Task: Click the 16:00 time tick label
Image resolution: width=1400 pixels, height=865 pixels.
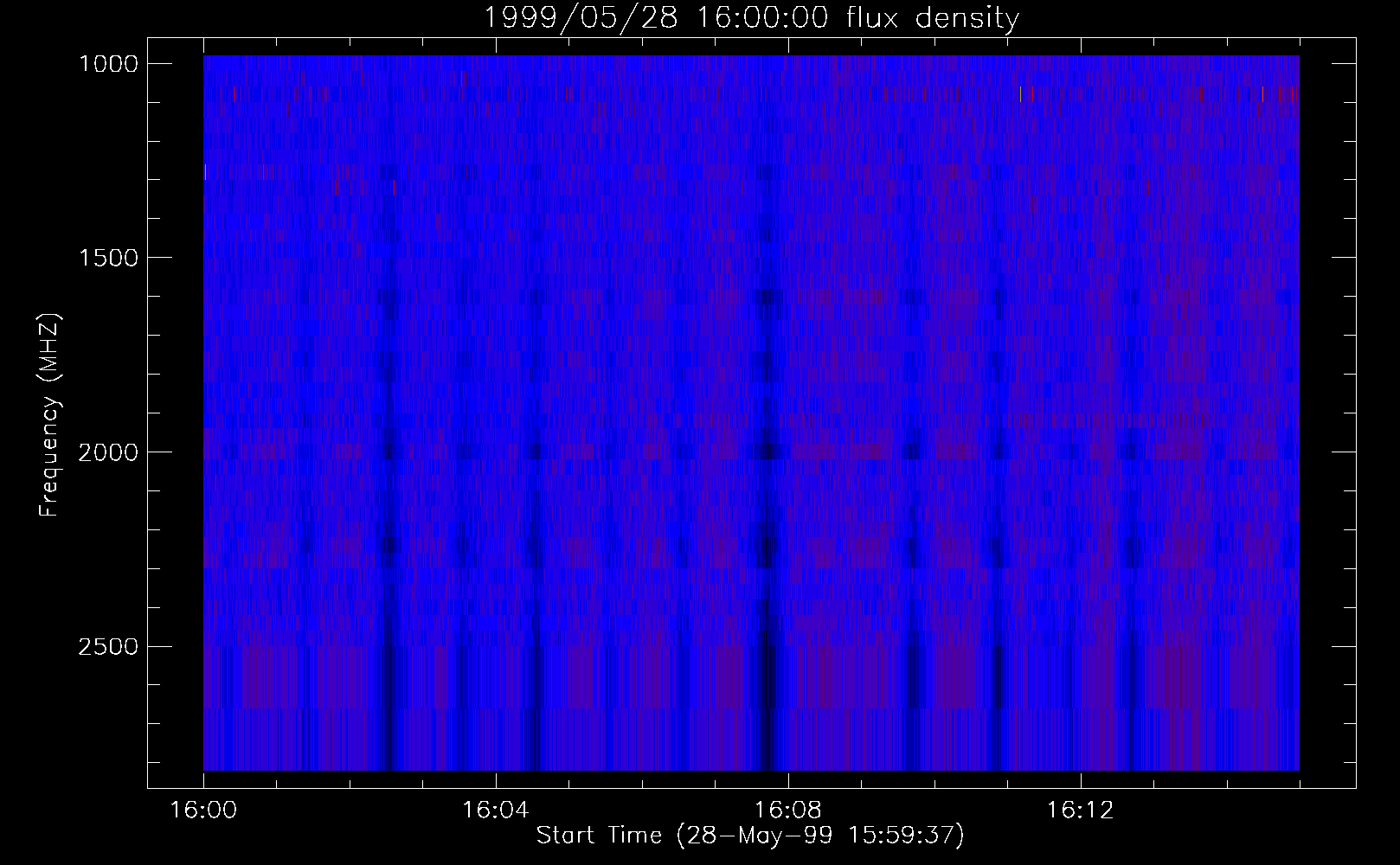Action: [x=203, y=811]
